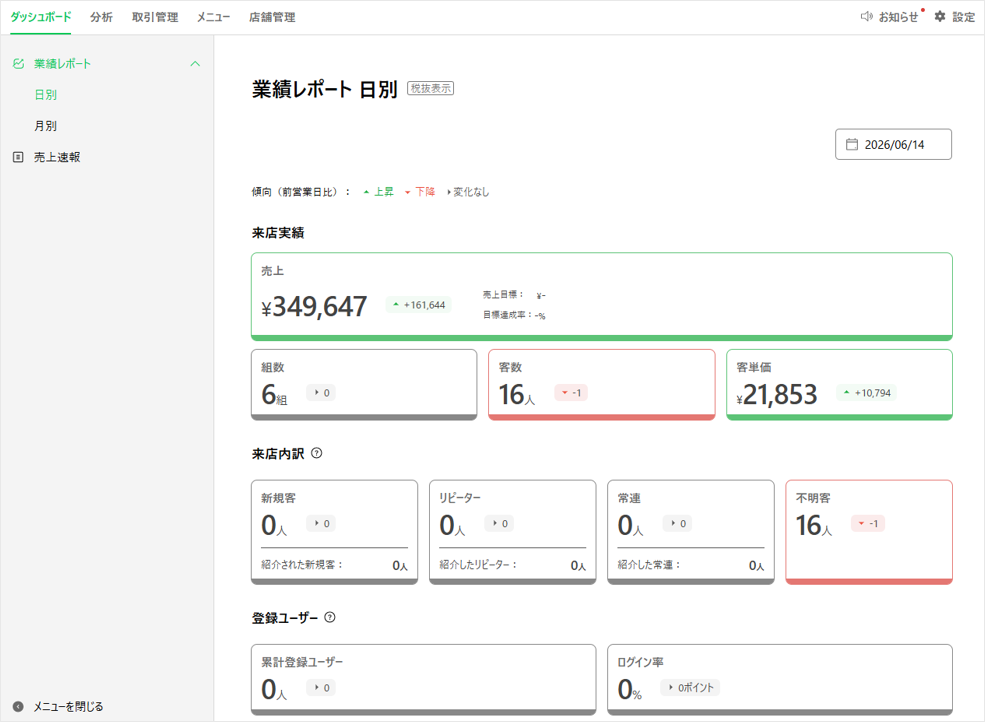Screen dimensions: 985x722
Task: Click the 来店実績 section heading
Action: tap(278, 232)
